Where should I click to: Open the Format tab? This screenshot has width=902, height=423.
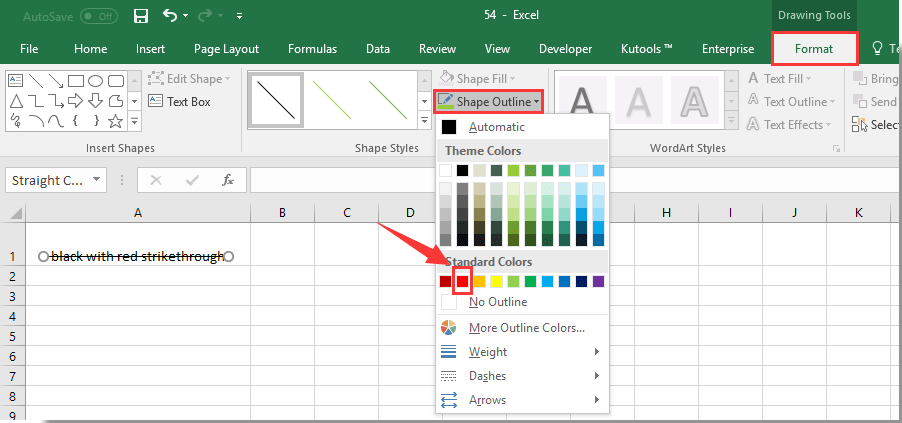814,48
